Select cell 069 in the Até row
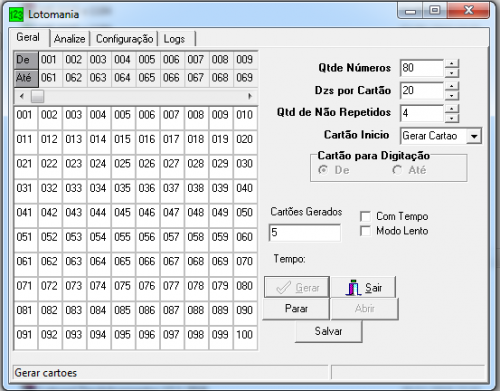 click(246, 78)
